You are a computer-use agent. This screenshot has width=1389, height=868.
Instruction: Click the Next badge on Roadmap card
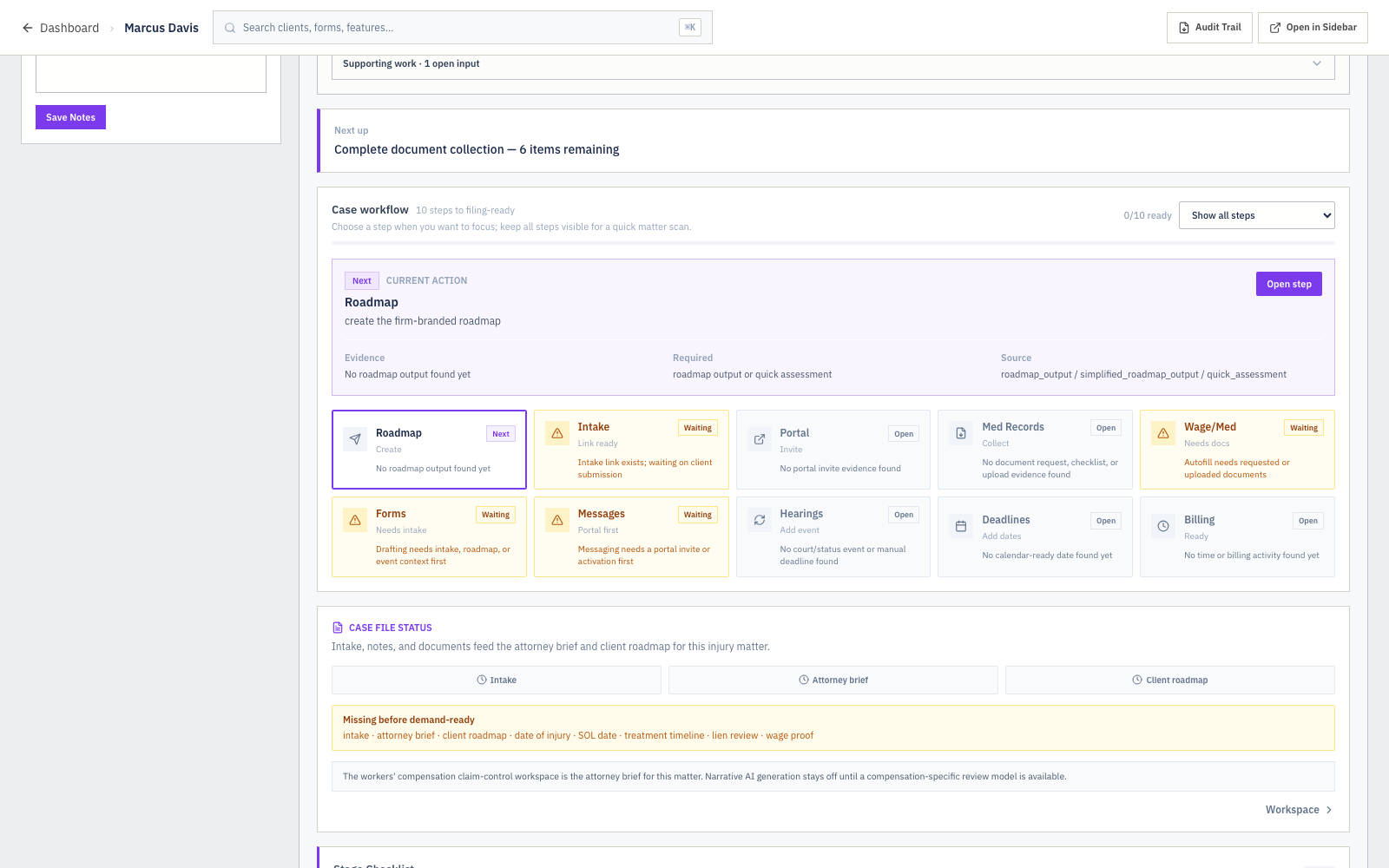click(501, 434)
